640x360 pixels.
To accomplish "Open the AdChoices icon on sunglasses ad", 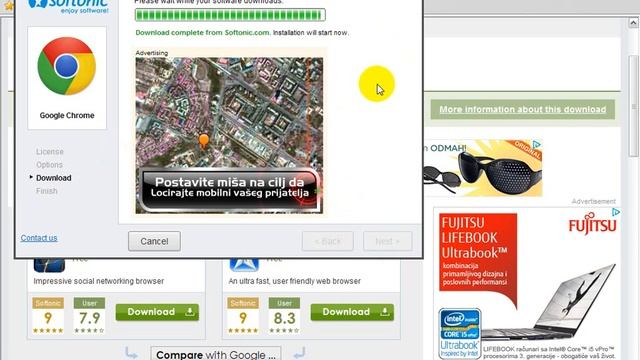I will tap(537, 144).
